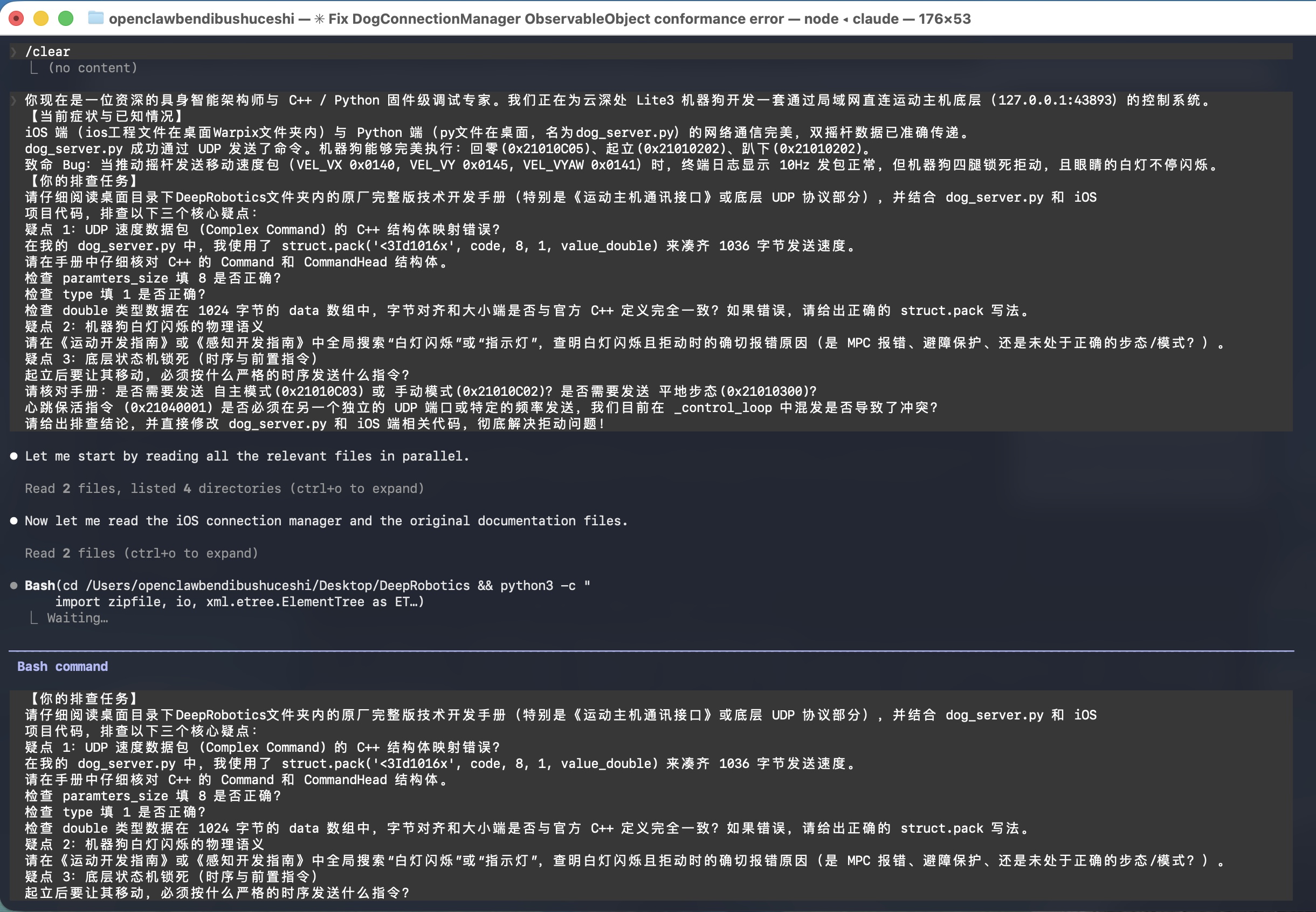Click the green zoom window button
This screenshot has width=1316, height=912.
(66, 18)
